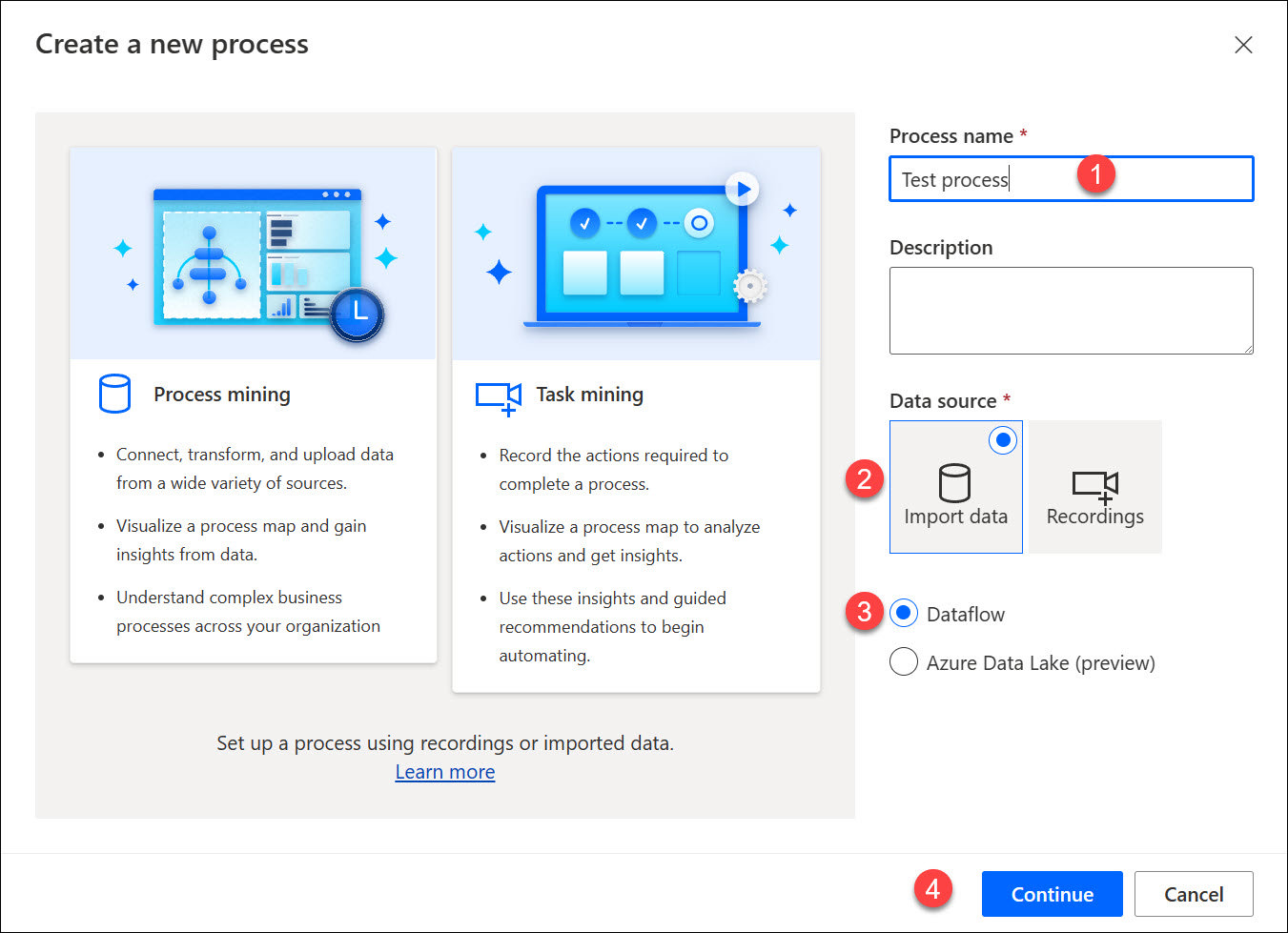Click the clock icon on Process mining illustration
The width and height of the screenshot is (1288, 933).
click(x=358, y=312)
